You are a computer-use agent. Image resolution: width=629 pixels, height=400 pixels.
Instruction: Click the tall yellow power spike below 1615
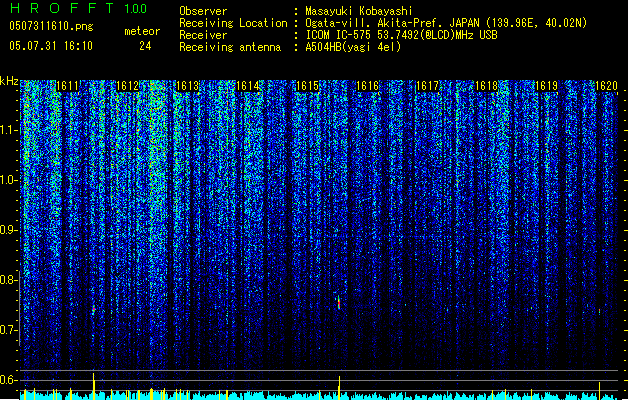pos(339,388)
